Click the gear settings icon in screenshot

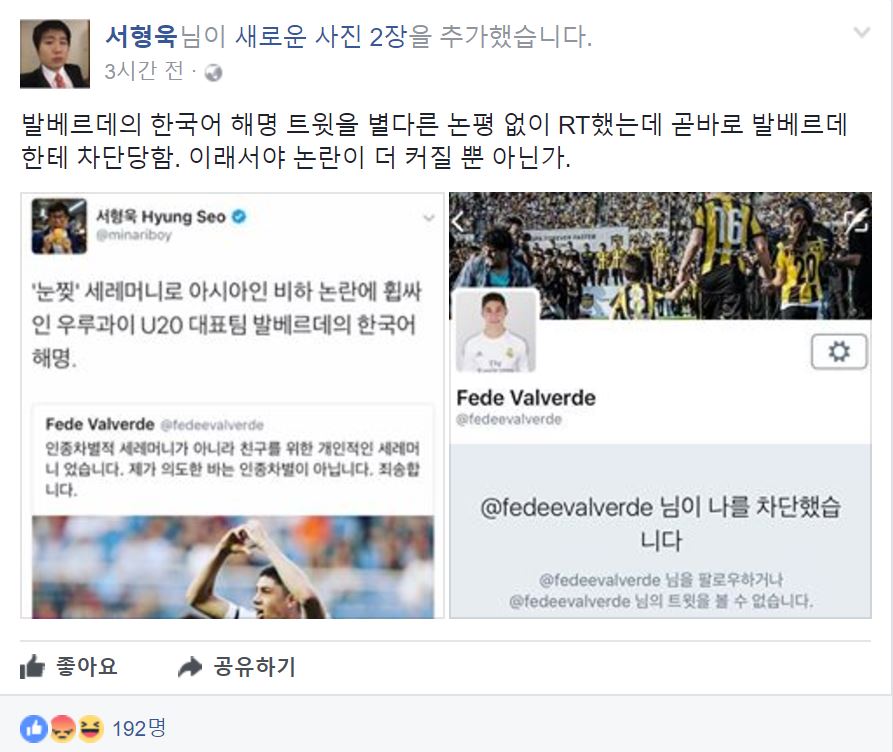839,352
